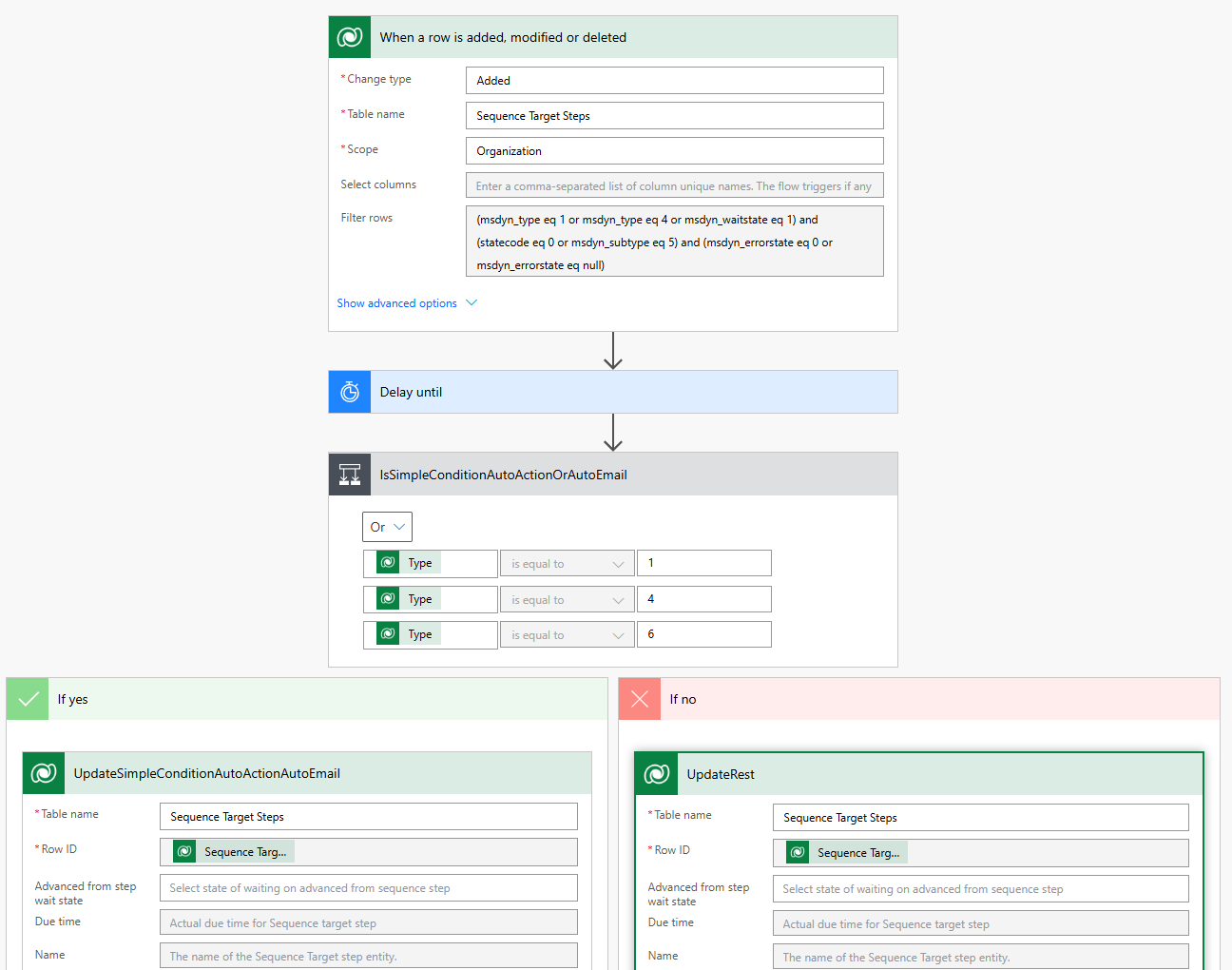Click the Dataverse icon on trigger card
This screenshot has height=970, width=1232.
(x=350, y=37)
